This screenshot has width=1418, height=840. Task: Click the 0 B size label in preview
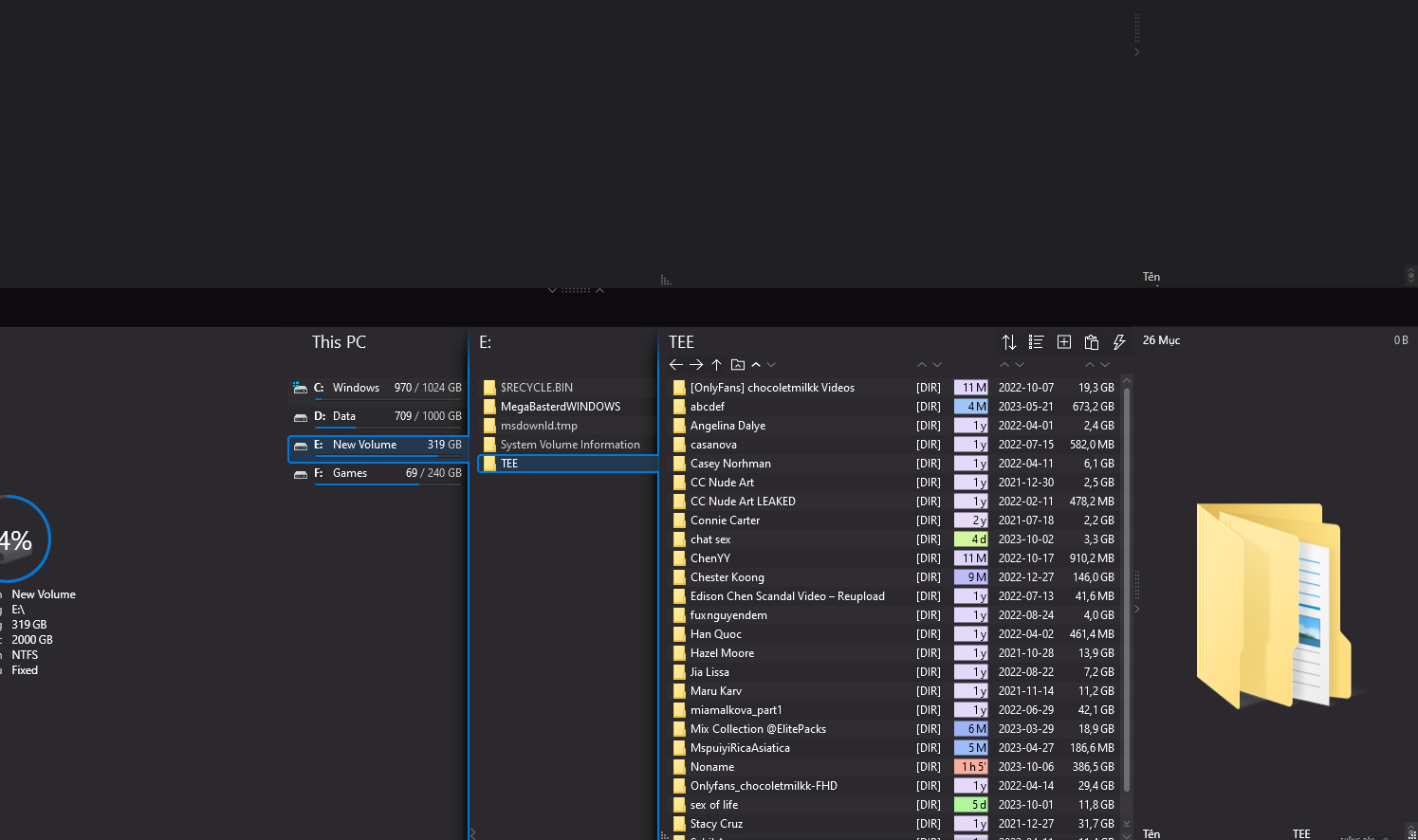(1401, 340)
